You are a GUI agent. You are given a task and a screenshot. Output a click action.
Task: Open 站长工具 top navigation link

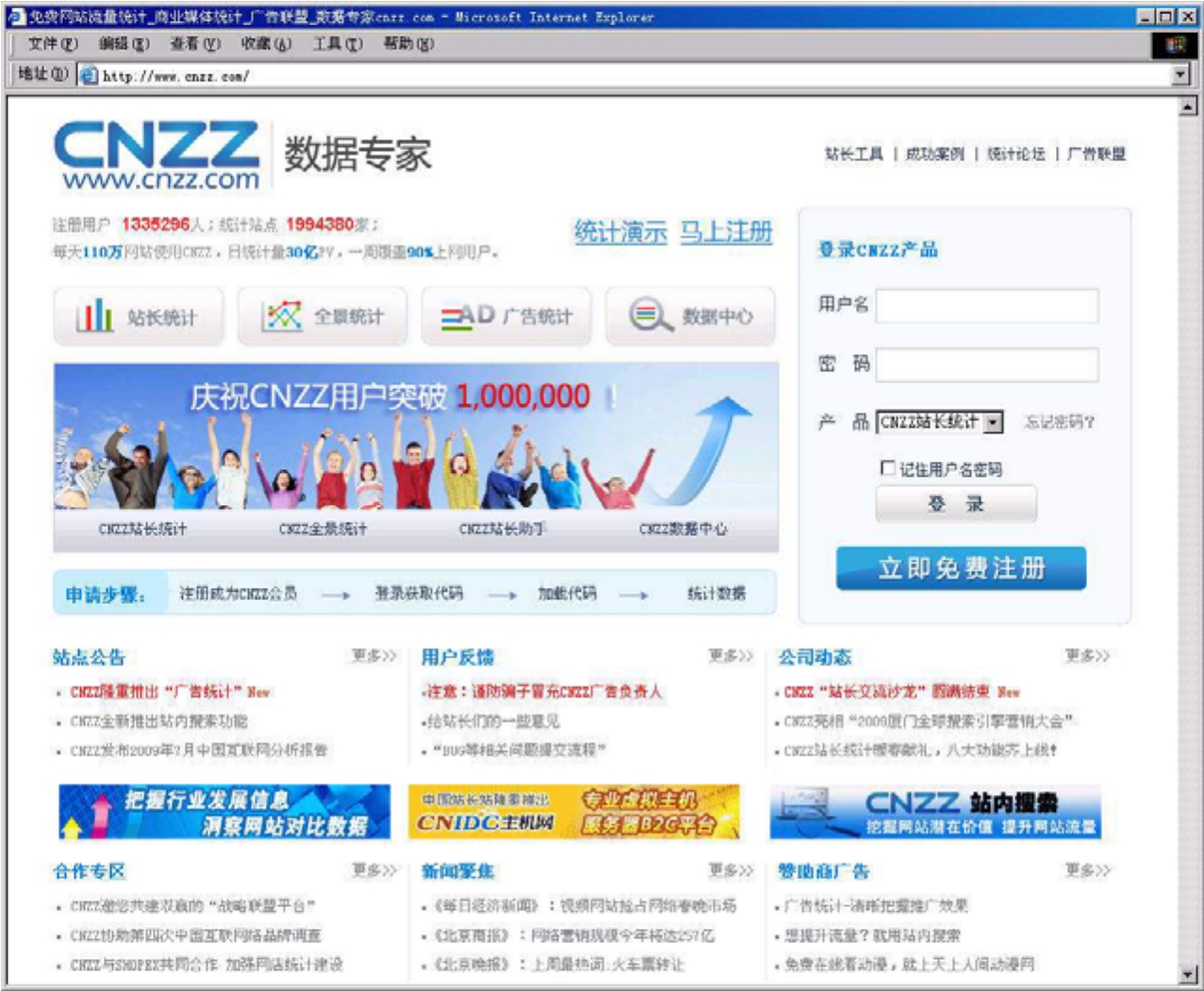854,154
